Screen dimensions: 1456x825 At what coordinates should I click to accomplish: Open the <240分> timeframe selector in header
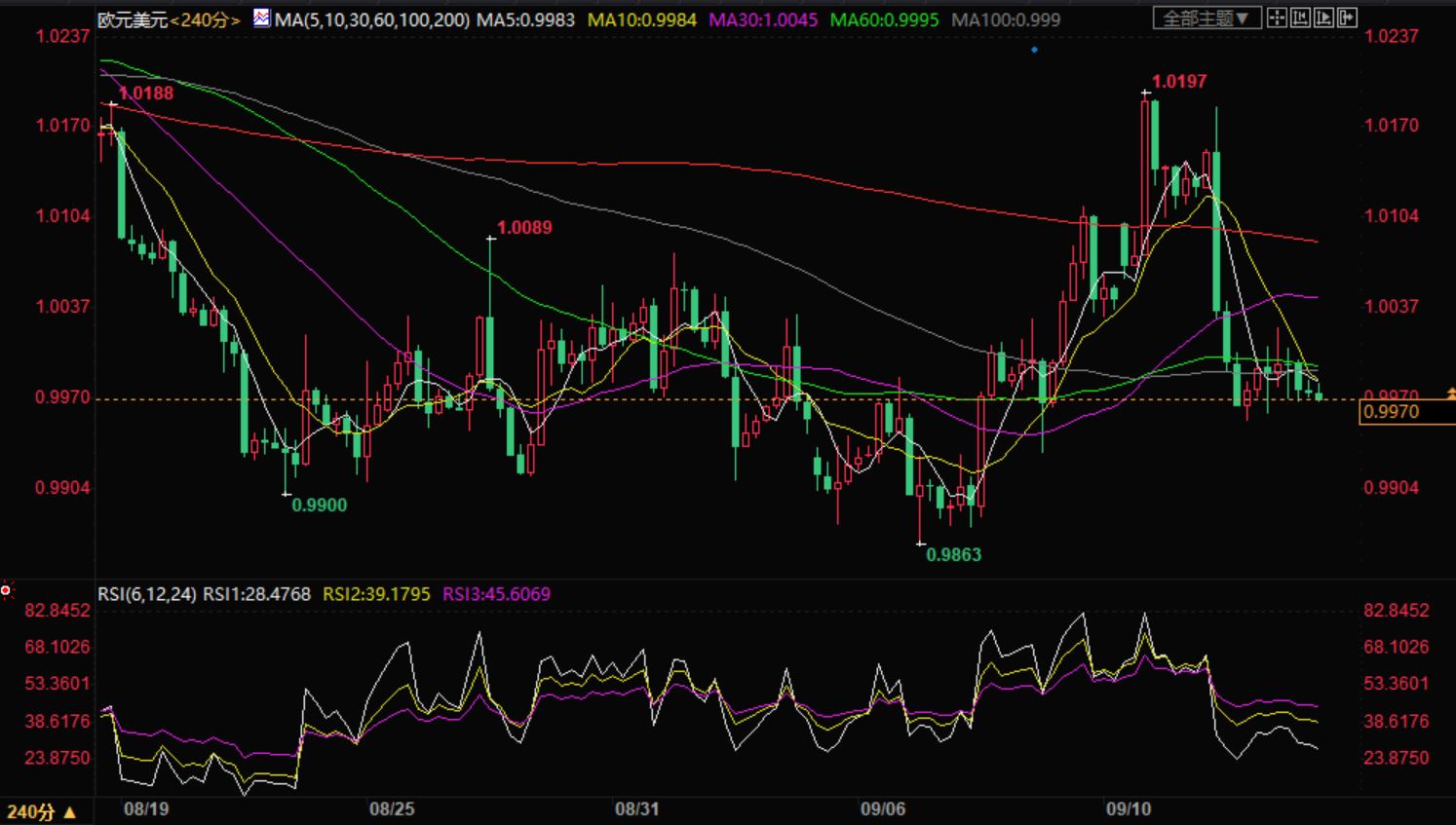pyautogui.click(x=205, y=19)
